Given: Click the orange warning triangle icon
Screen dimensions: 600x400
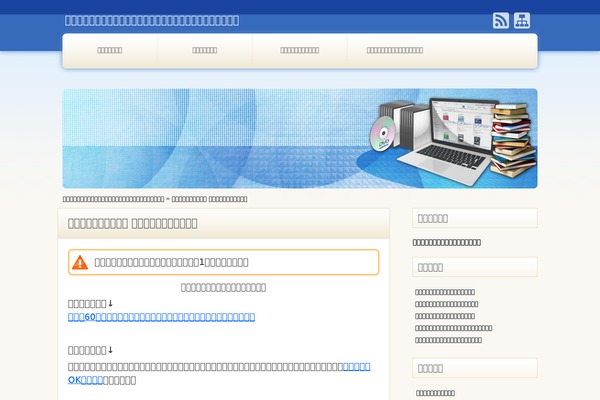Looking at the screenshot, I should coord(80,263).
